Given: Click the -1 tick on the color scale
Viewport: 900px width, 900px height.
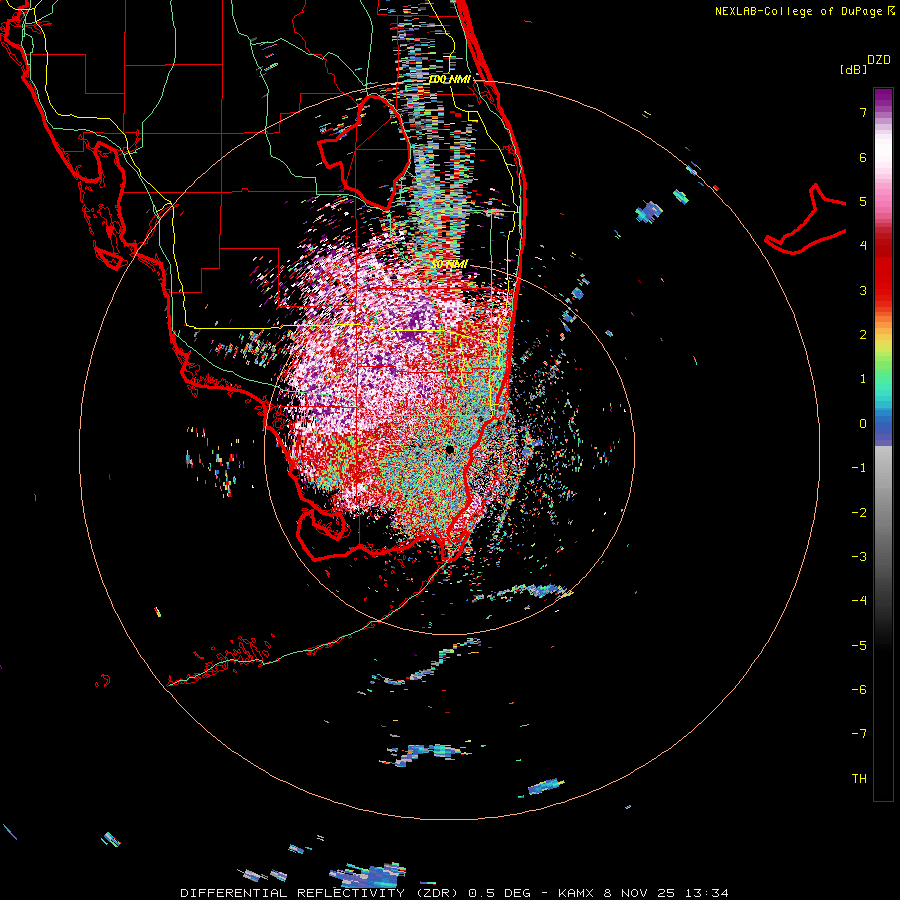Looking at the screenshot, I should (859, 467).
